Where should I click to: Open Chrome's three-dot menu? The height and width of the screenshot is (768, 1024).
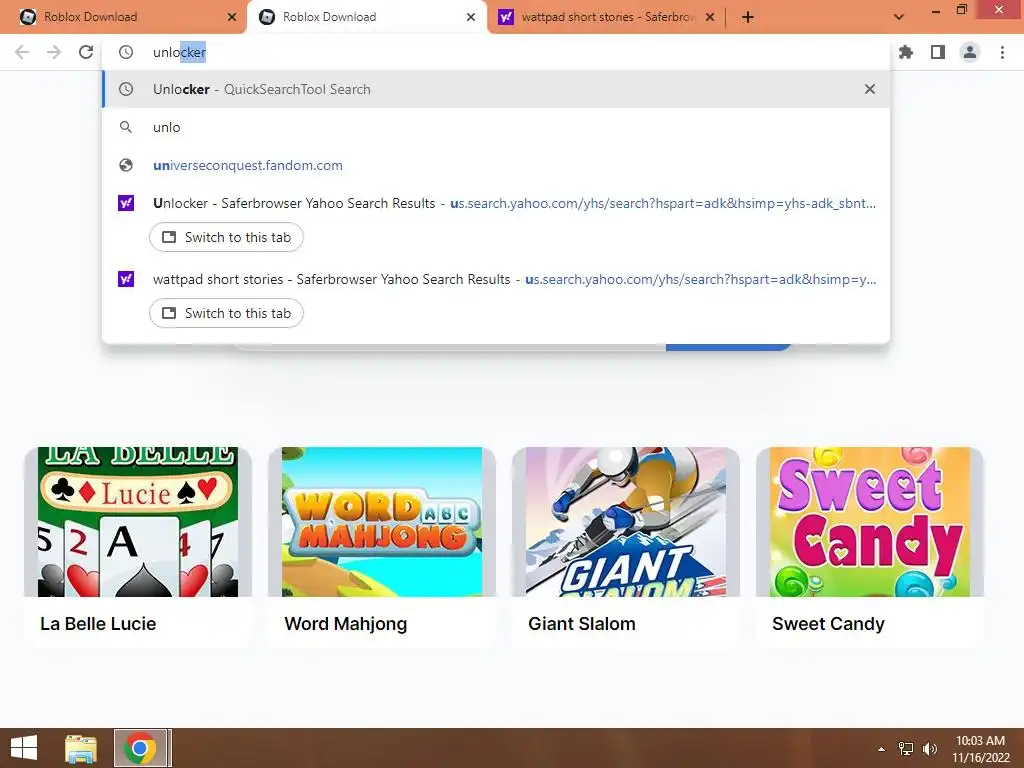coord(1002,52)
